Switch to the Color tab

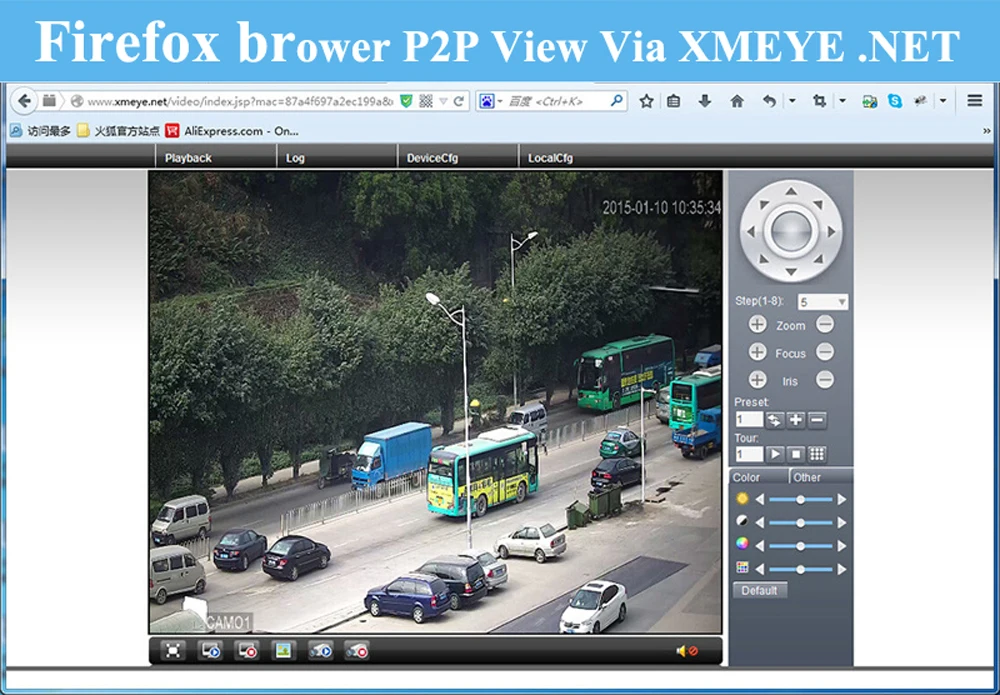point(758,477)
